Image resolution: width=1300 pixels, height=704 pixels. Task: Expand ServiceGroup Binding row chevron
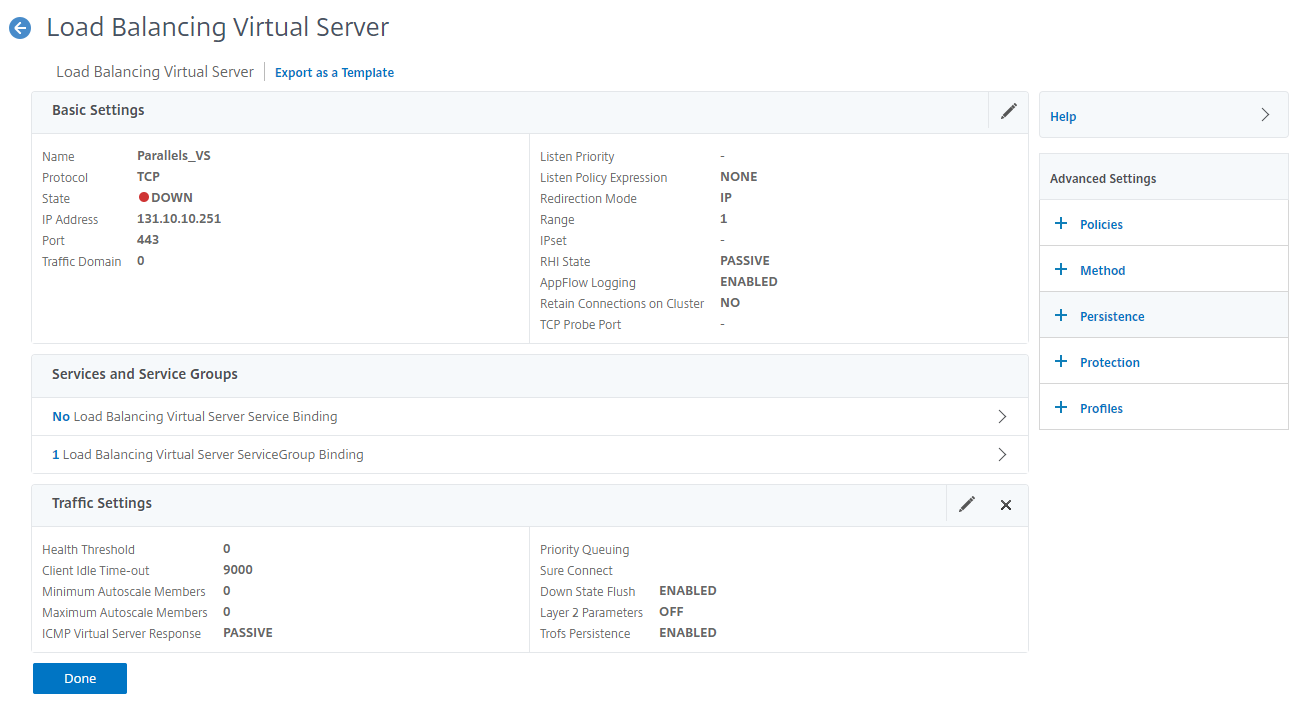click(x=1002, y=455)
